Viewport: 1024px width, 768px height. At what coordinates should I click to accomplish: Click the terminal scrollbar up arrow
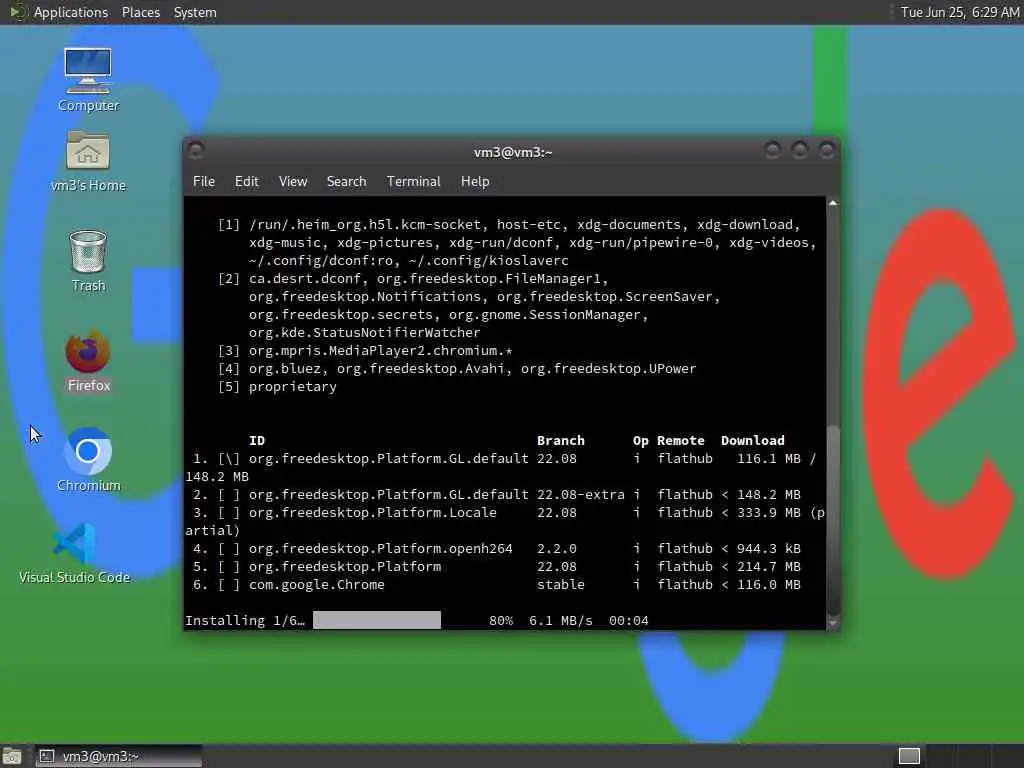coord(833,204)
